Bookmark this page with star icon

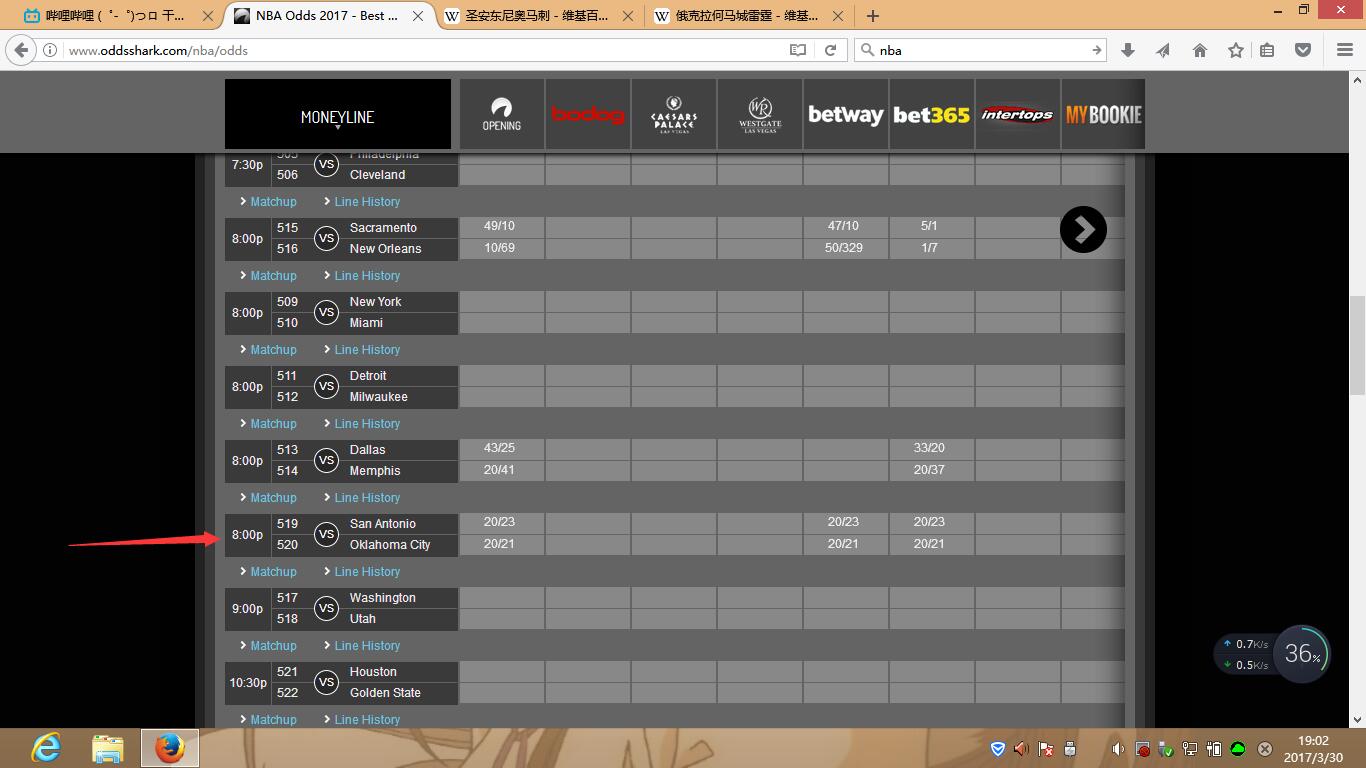click(1236, 50)
